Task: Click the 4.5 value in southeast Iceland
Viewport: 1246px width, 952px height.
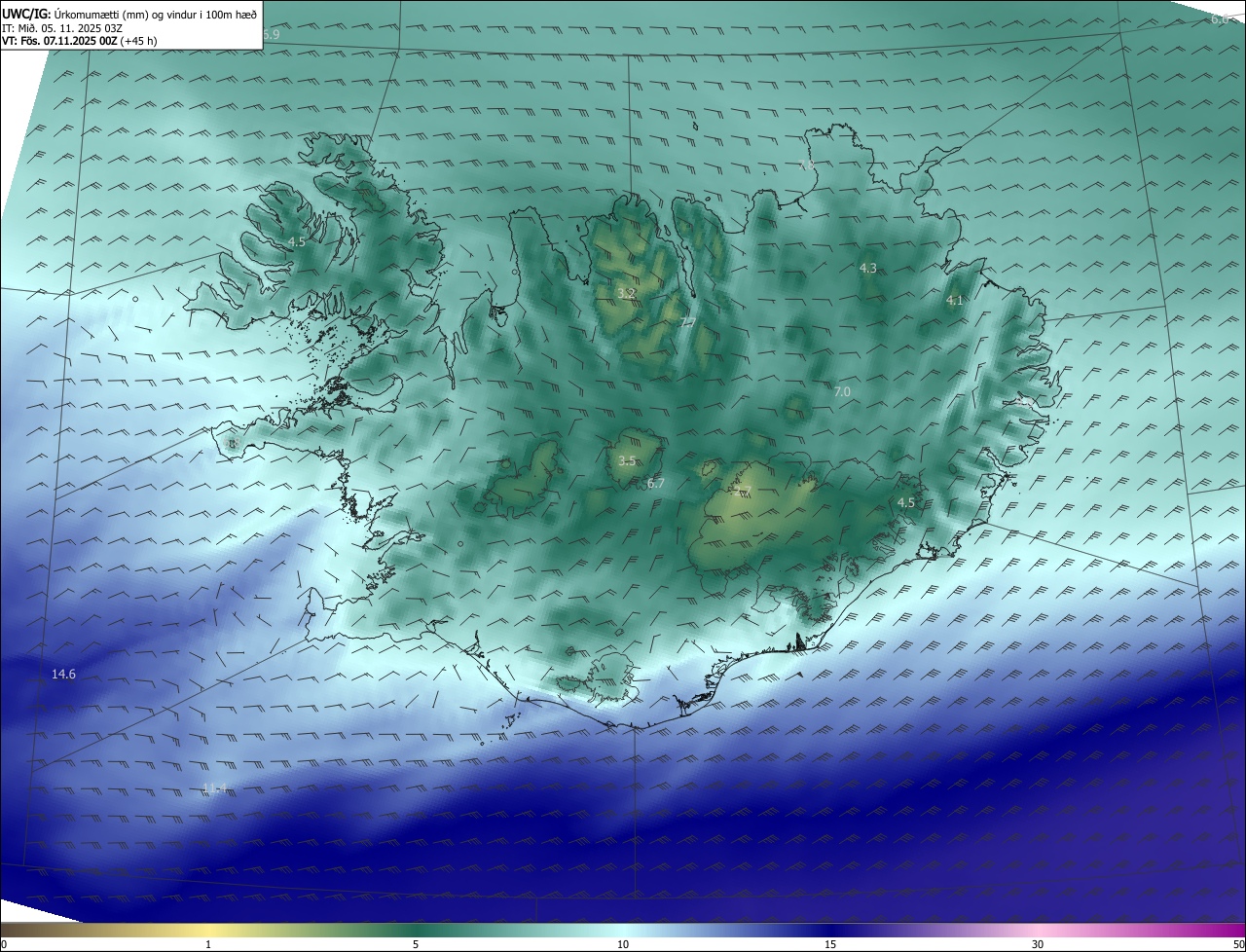Action: tap(906, 502)
